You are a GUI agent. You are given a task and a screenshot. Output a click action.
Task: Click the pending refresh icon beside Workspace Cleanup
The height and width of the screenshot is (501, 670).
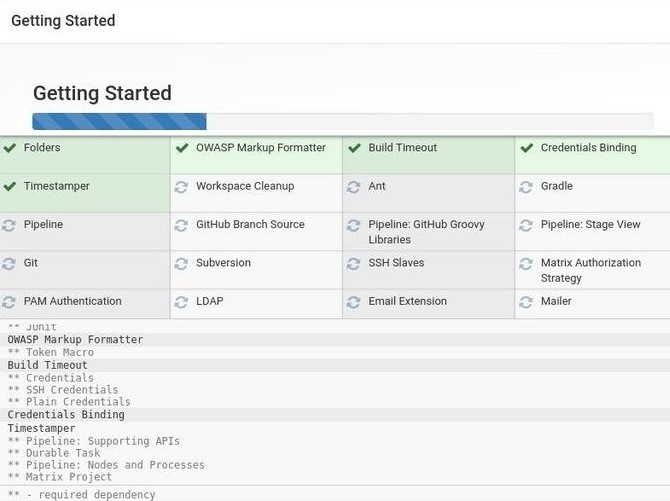(181, 187)
